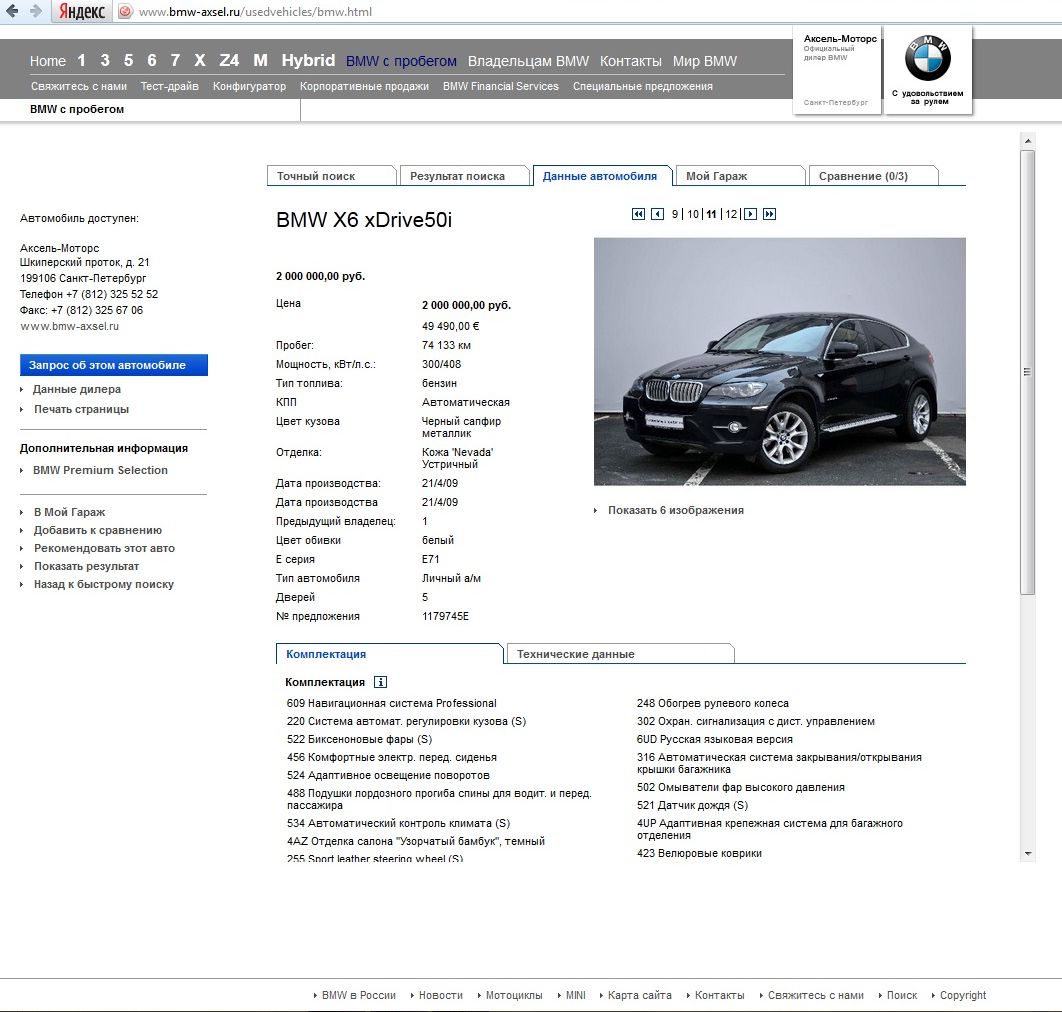Open Контакты in the top menu
Viewport: 1062px width, 1012px height.
click(631, 61)
